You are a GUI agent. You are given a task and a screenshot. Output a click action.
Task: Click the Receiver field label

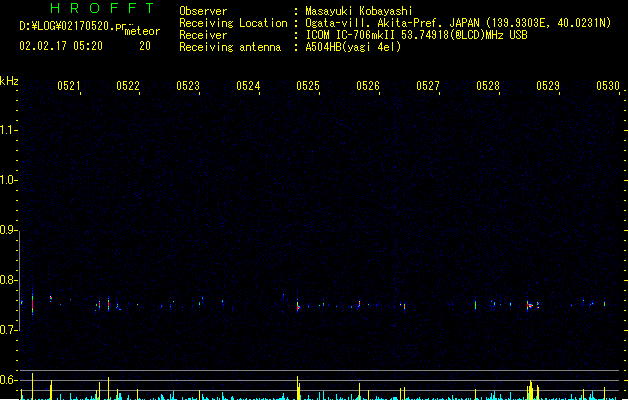tap(203, 35)
